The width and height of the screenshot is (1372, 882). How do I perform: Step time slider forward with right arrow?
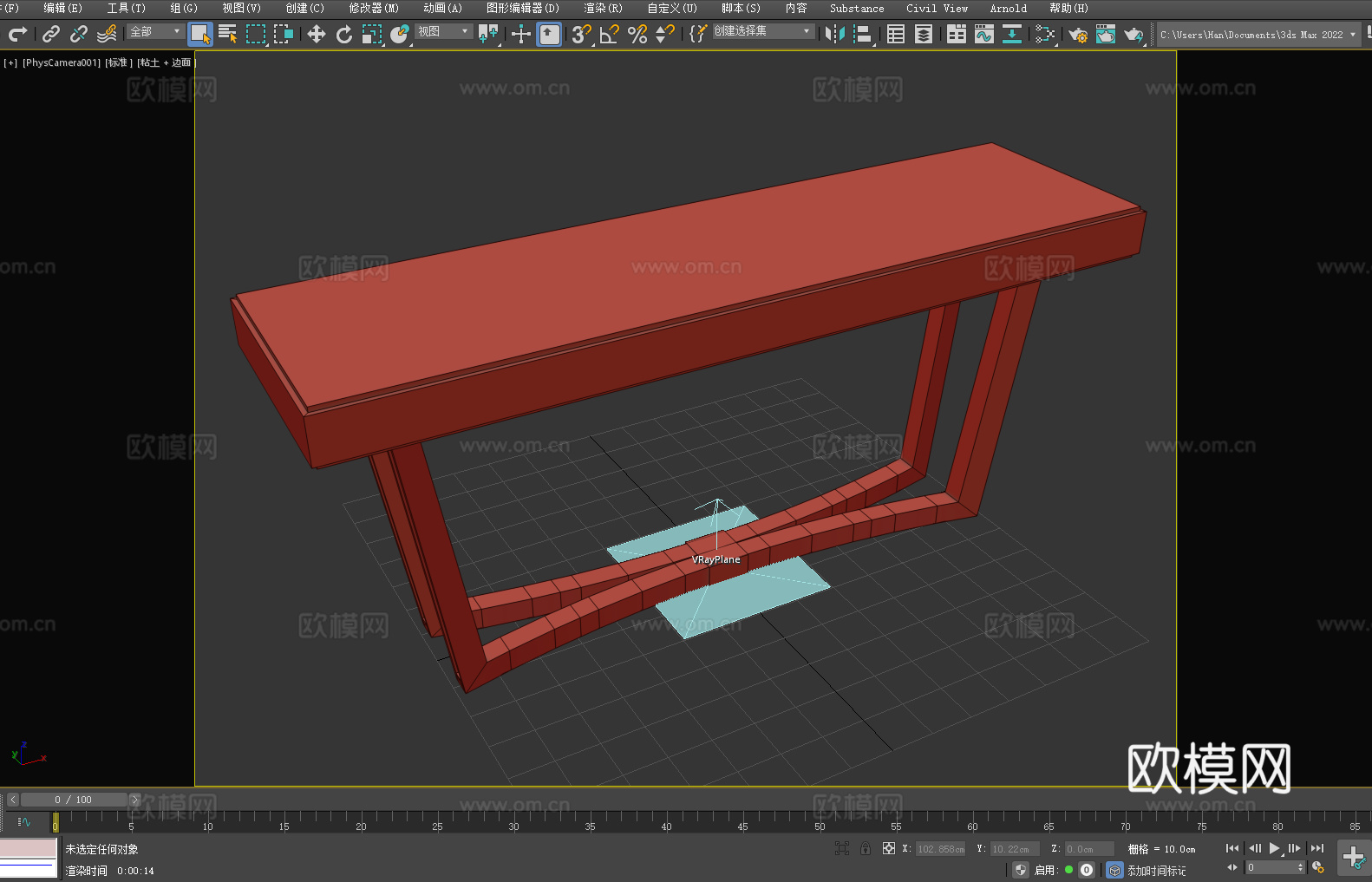tap(134, 800)
